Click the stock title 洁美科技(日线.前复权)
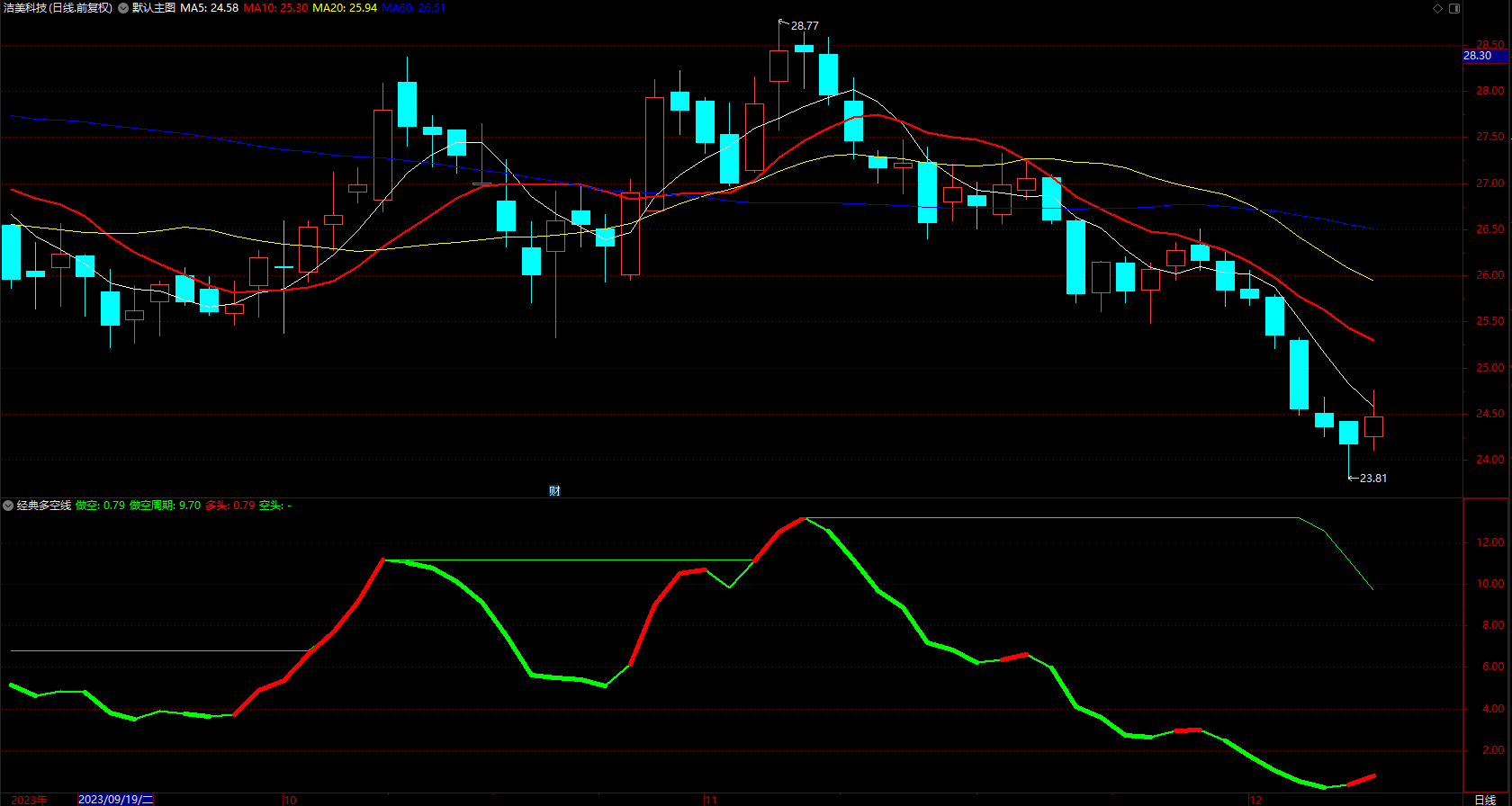Image resolution: width=1512 pixels, height=806 pixels. (x=58, y=8)
